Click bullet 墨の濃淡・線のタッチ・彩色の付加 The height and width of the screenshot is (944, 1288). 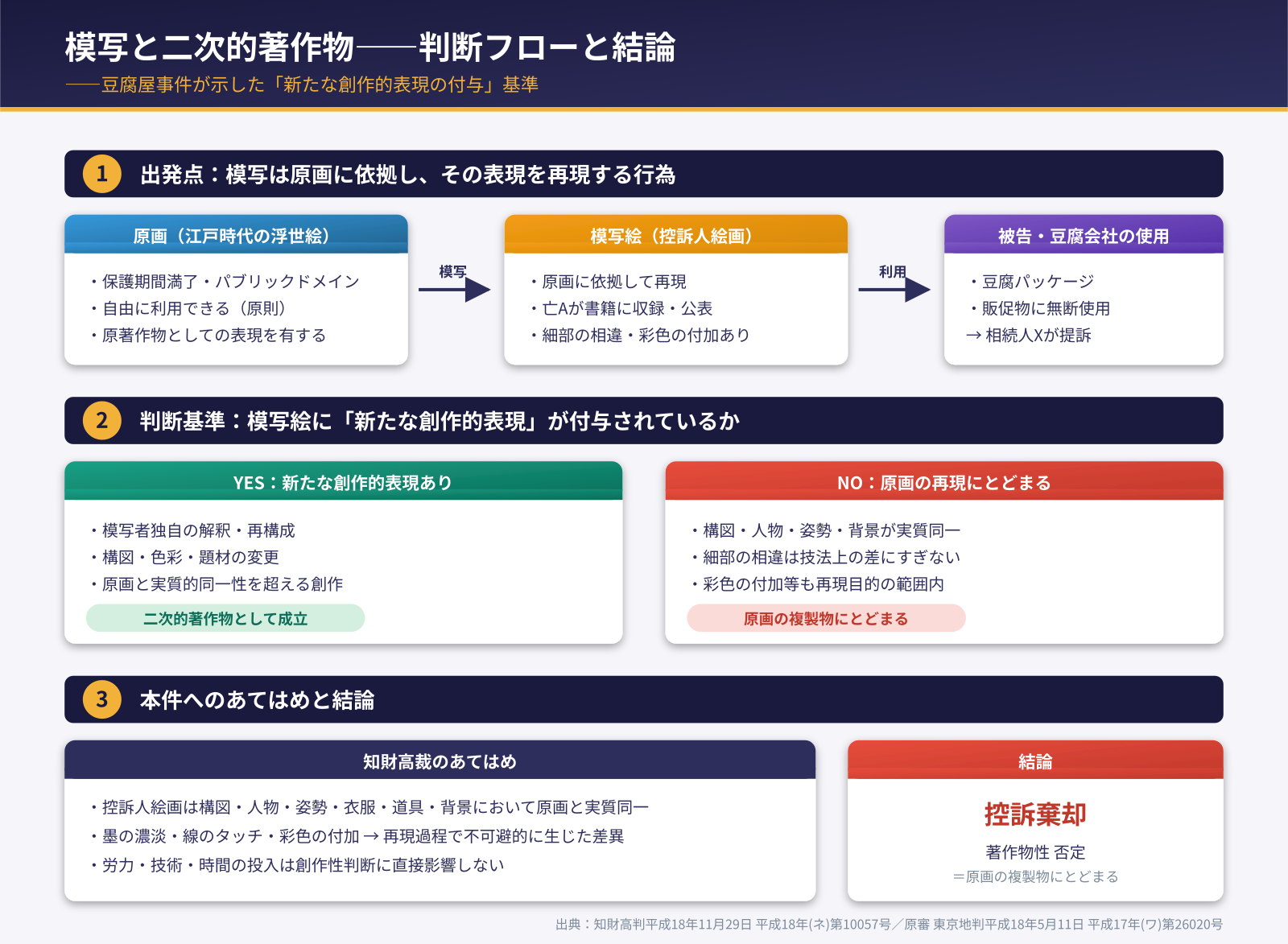point(355,836)
